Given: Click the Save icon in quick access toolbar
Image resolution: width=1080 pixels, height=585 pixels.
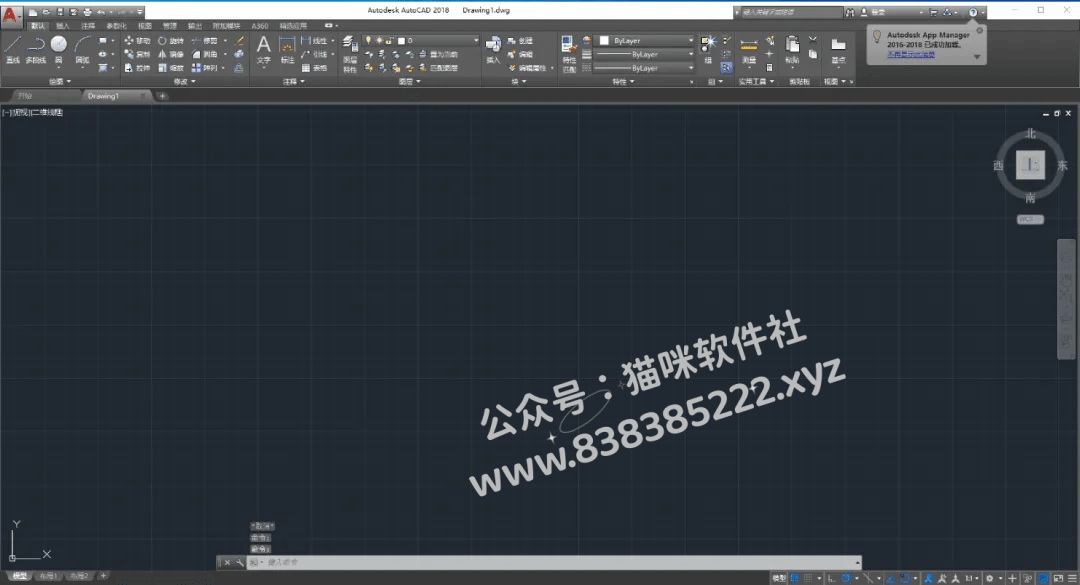Looking at the screenshot, I should 60,12.
